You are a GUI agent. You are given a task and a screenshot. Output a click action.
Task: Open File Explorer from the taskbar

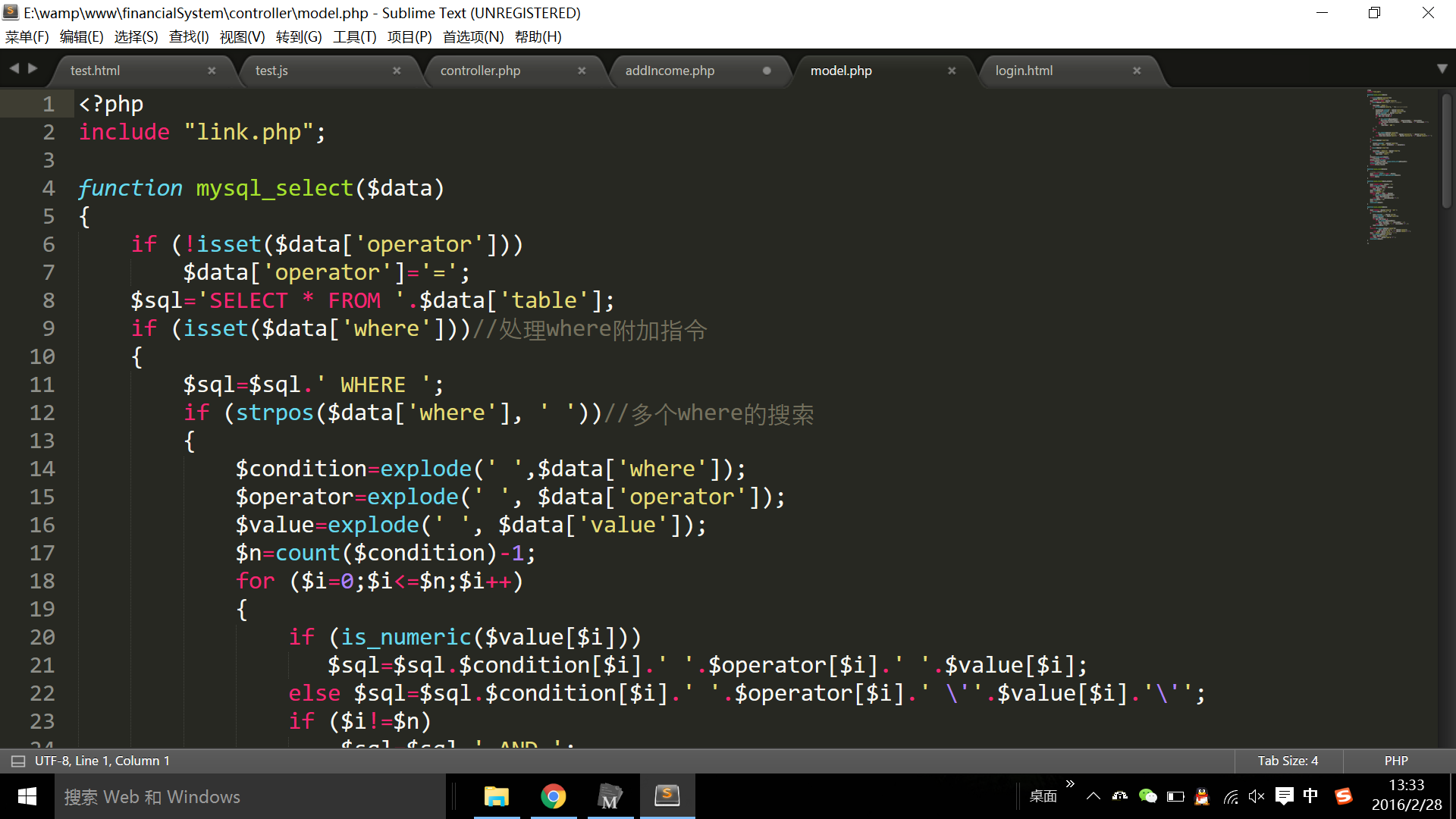pyautogui.click(x=497, y=796)
